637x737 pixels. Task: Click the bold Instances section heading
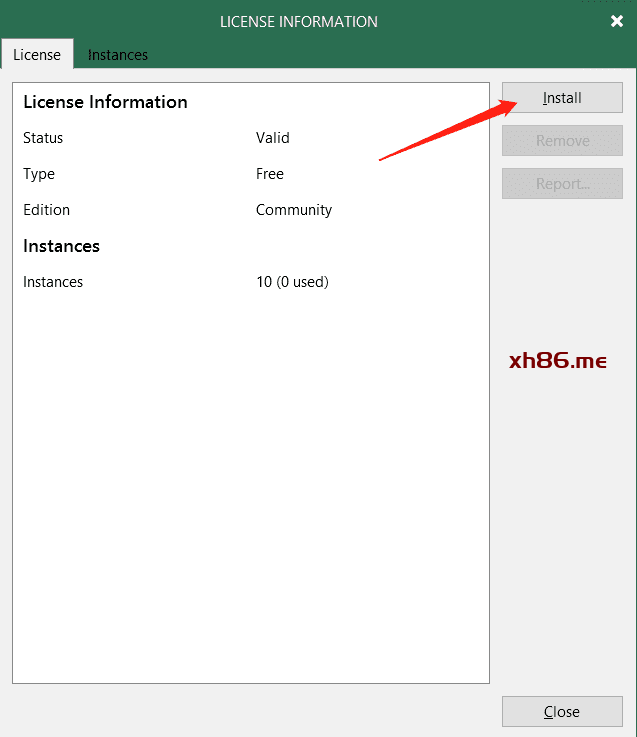coord(61,246)
